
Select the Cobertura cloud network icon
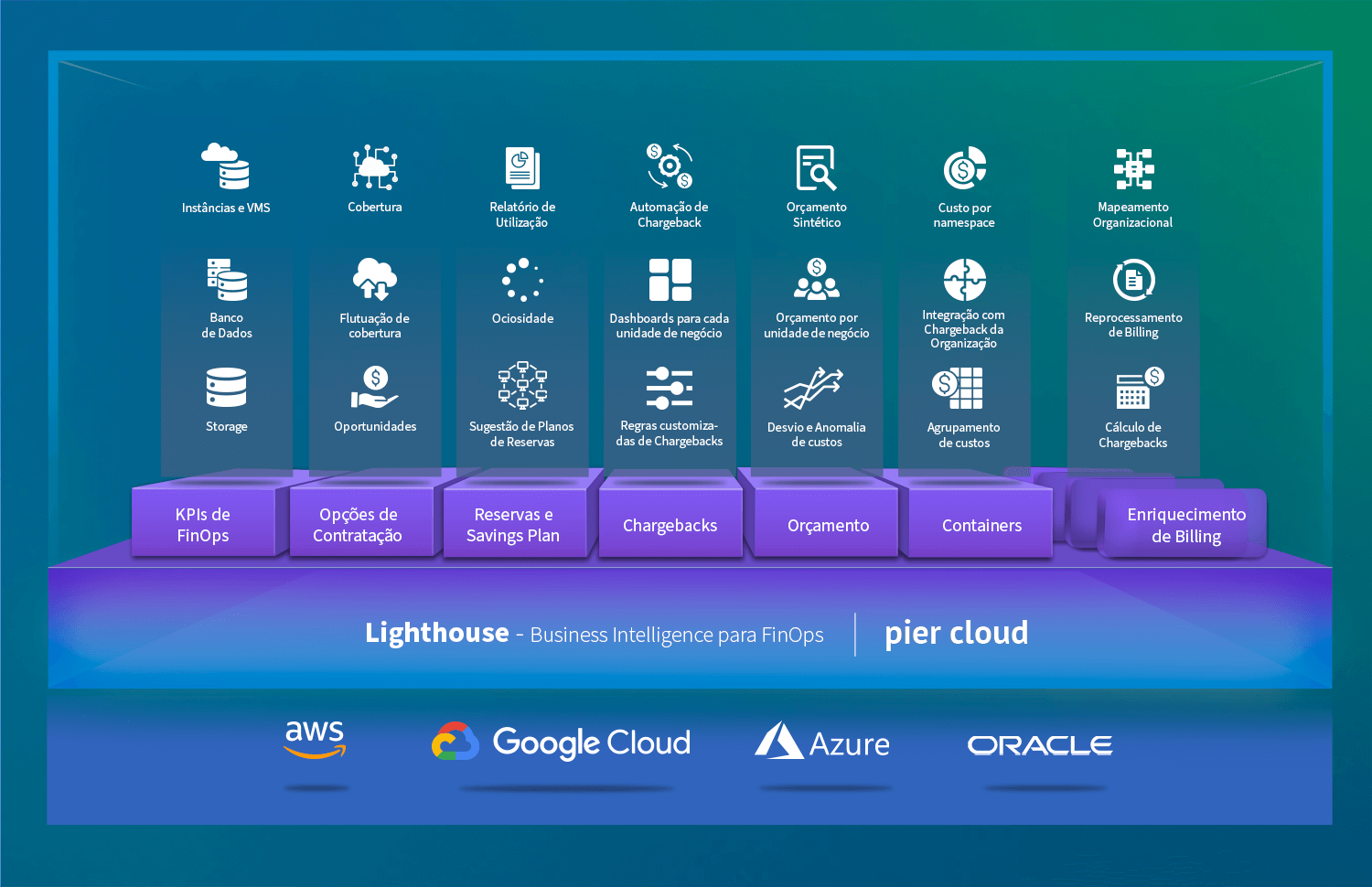tap(375, 166)
